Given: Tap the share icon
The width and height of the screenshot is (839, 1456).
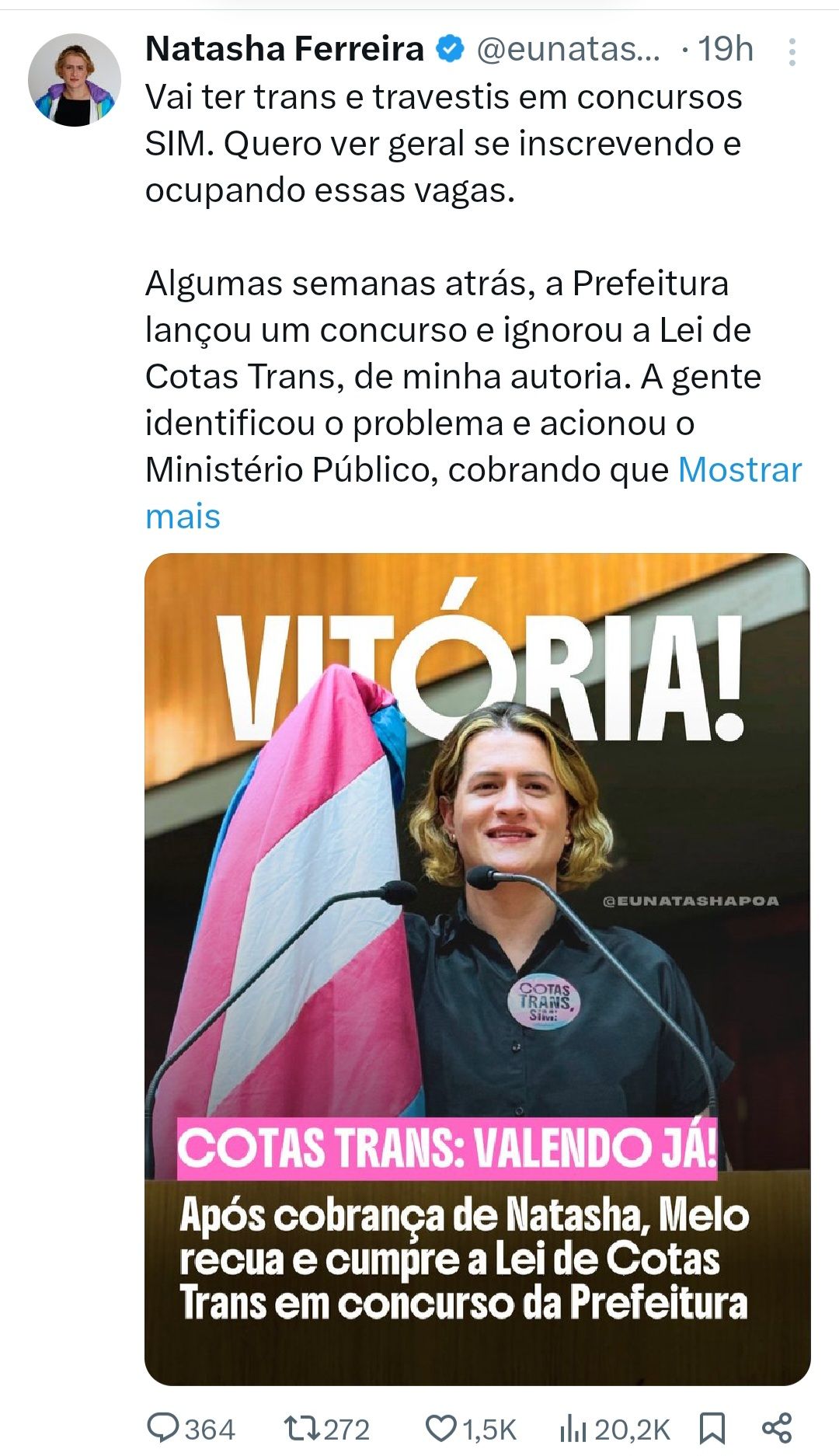Looking at the screenshot, I should click(x=777, y=1428).
